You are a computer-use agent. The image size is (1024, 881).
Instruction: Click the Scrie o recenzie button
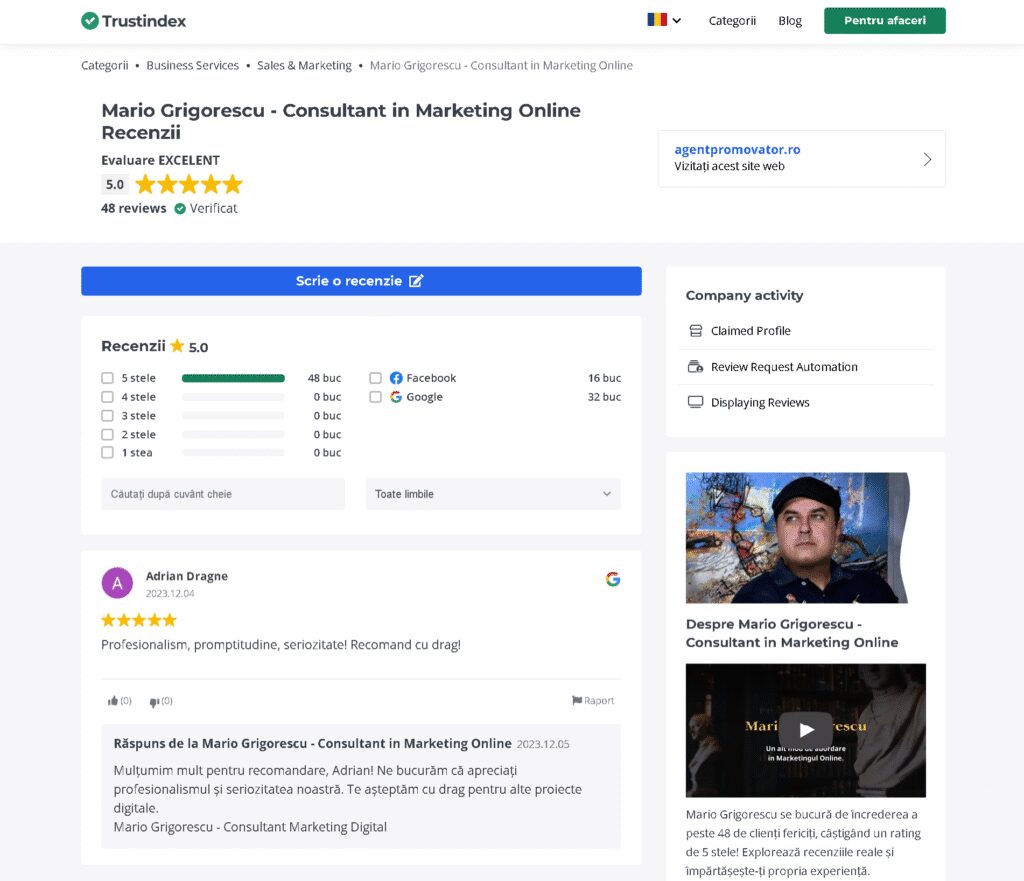361,281
